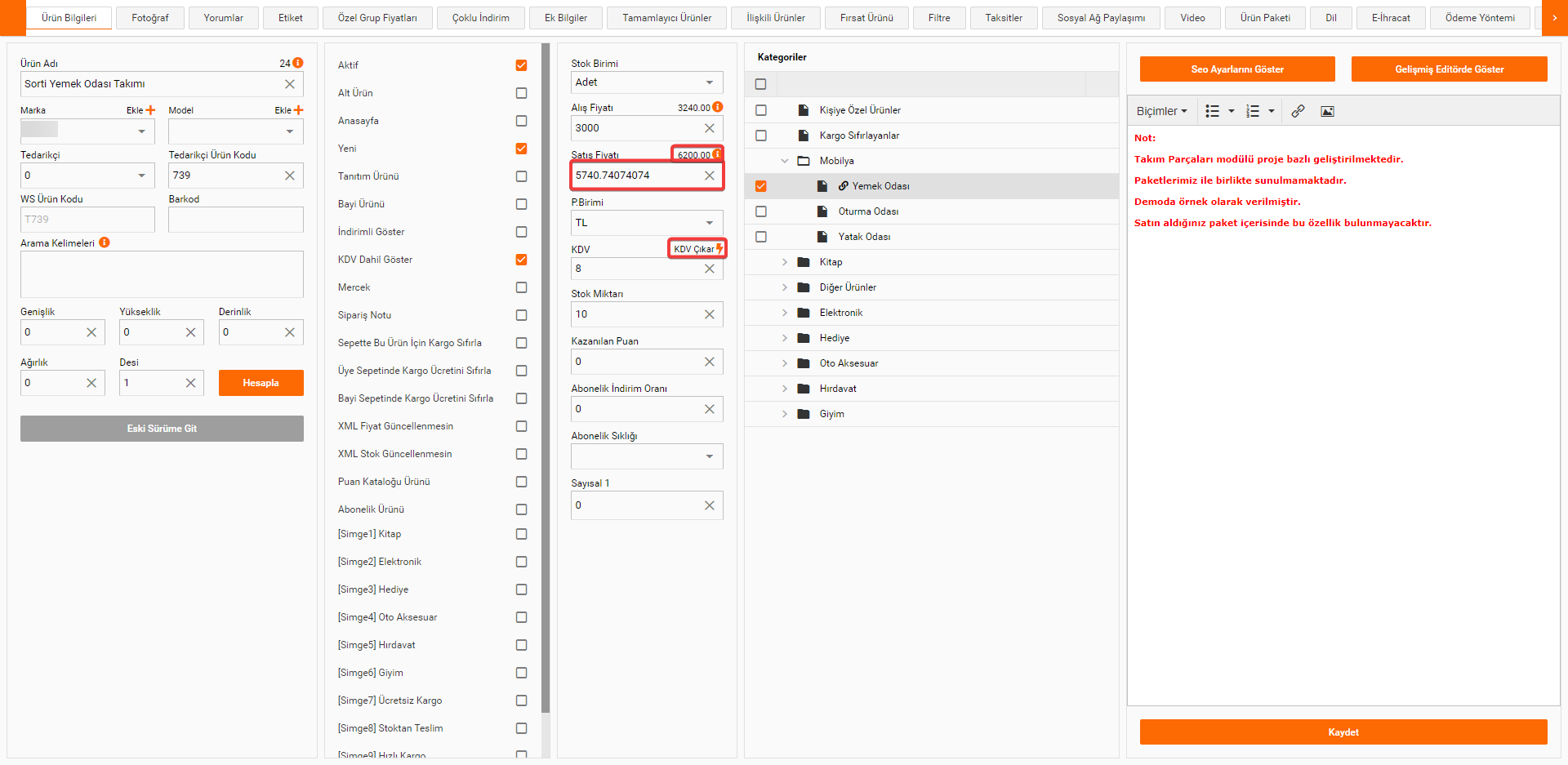Toggle the KDV Dahil Göster checkbox

521,260
